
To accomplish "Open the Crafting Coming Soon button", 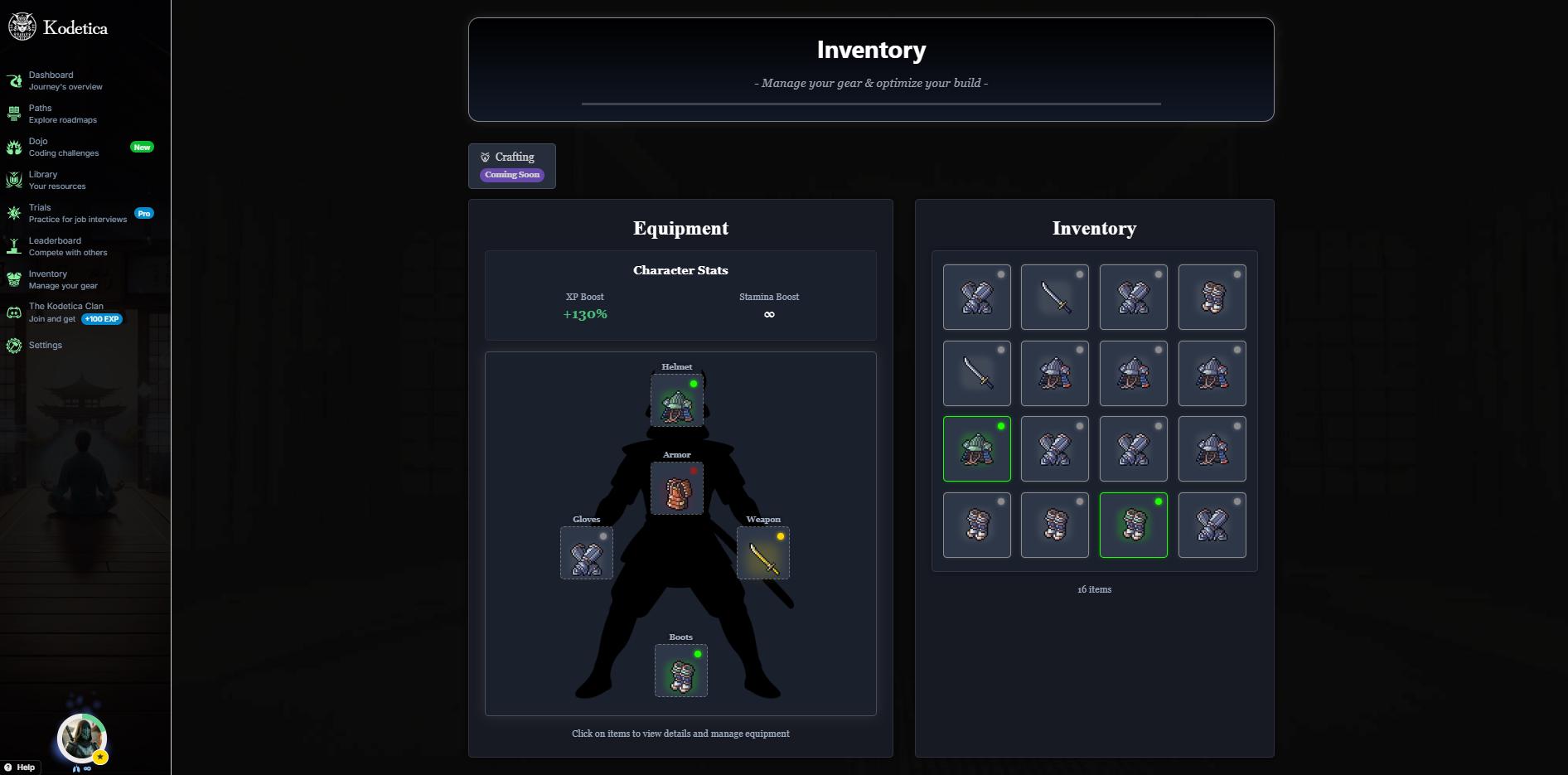I will [511, 166].
